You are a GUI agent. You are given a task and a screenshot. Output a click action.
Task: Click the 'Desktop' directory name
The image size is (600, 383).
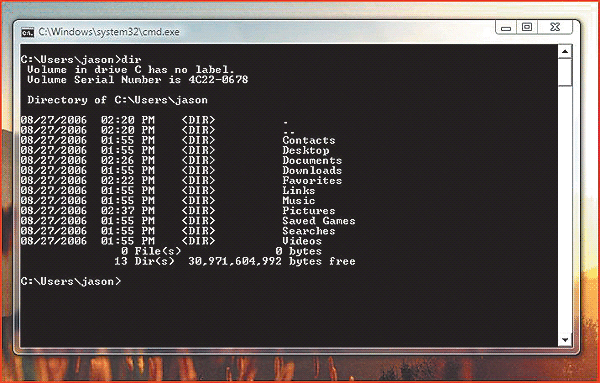tap(306, 150)
